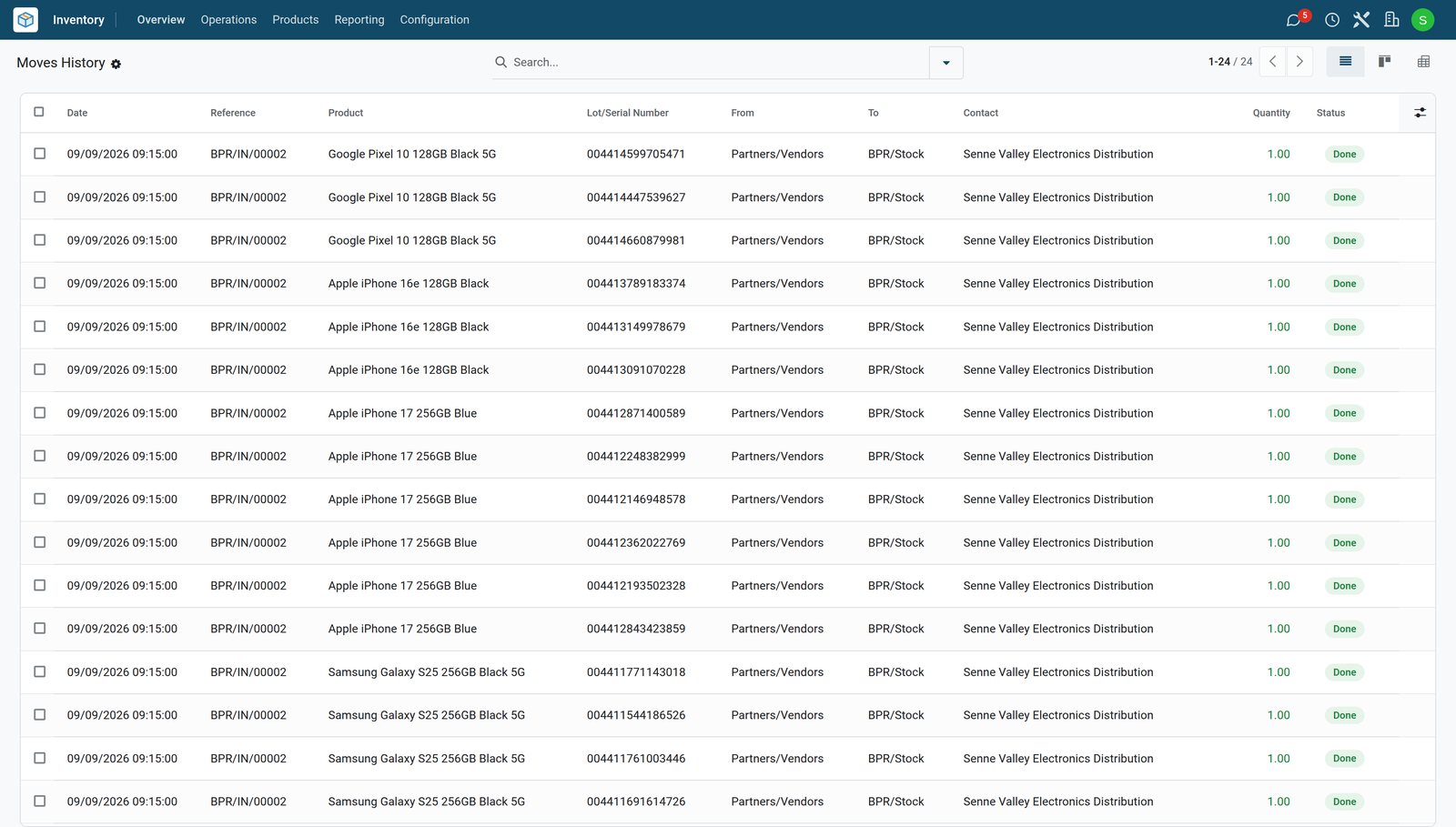Sort by To column header
The image size is (1456, 827).
(874, 113)
